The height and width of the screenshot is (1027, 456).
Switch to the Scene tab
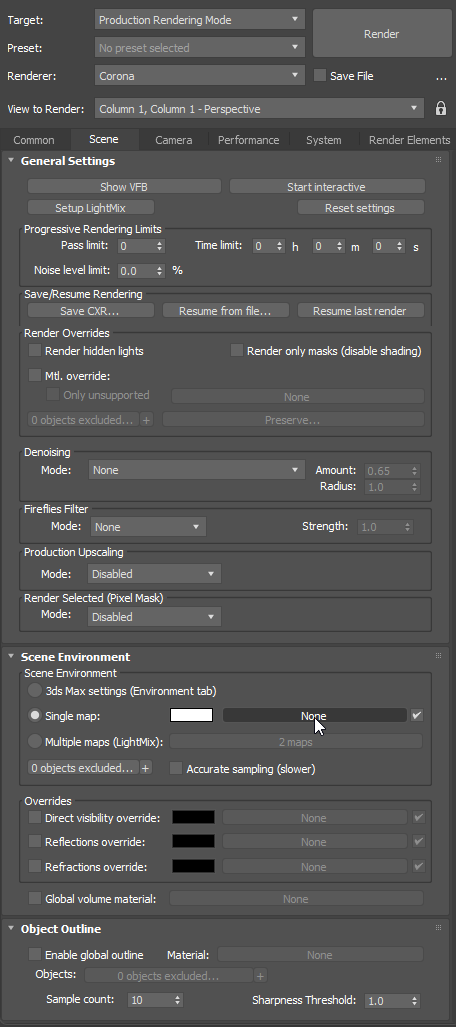coord(104,139)
